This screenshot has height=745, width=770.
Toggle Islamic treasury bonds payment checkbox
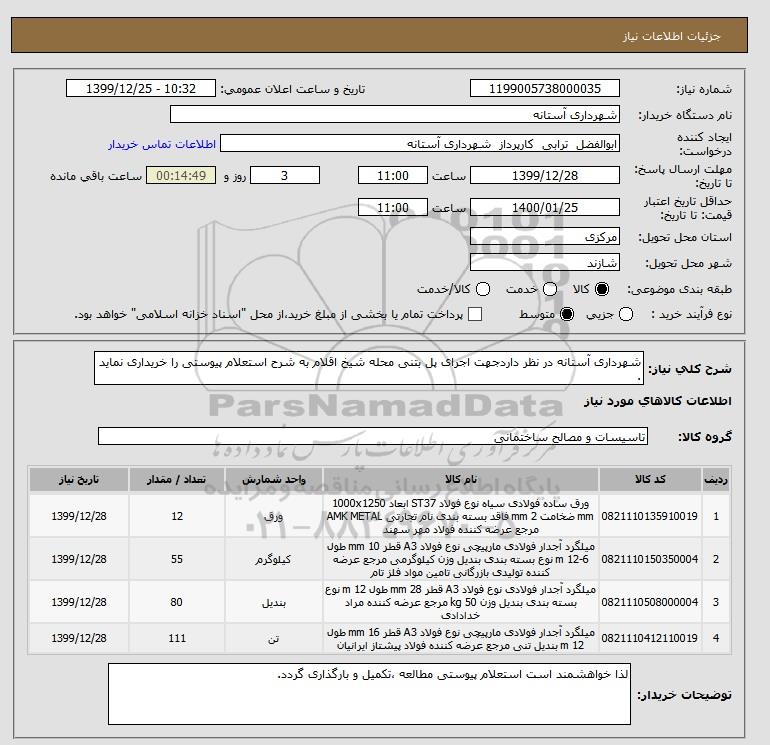(x=475, y=314)
